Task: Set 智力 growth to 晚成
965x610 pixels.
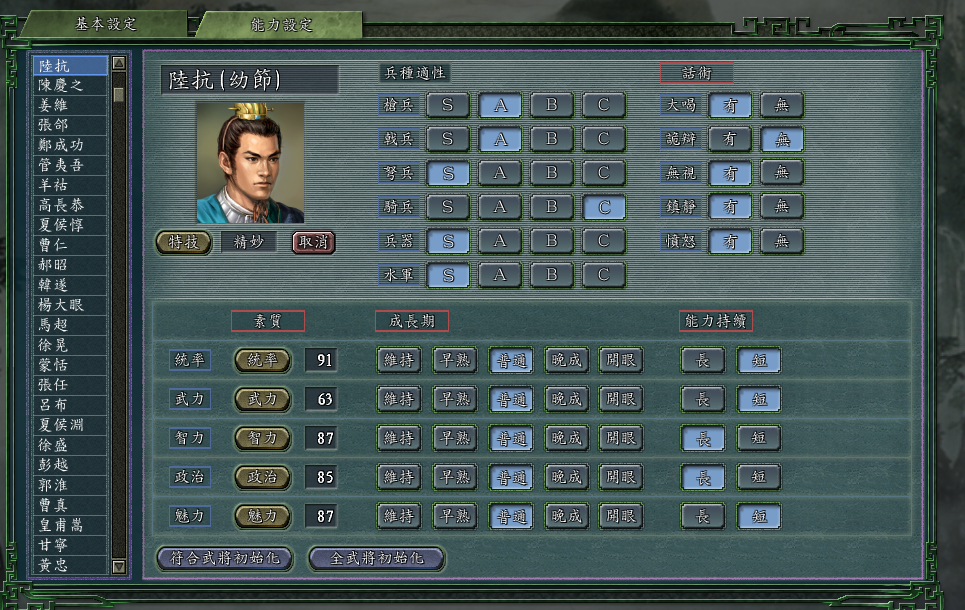Action: tap(567, 438)
